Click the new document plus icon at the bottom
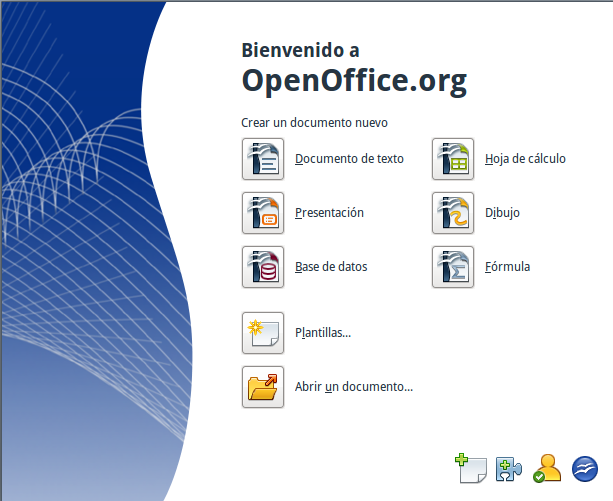The height and width of the screenshot is (501, 613). click(x=471, y=468)
